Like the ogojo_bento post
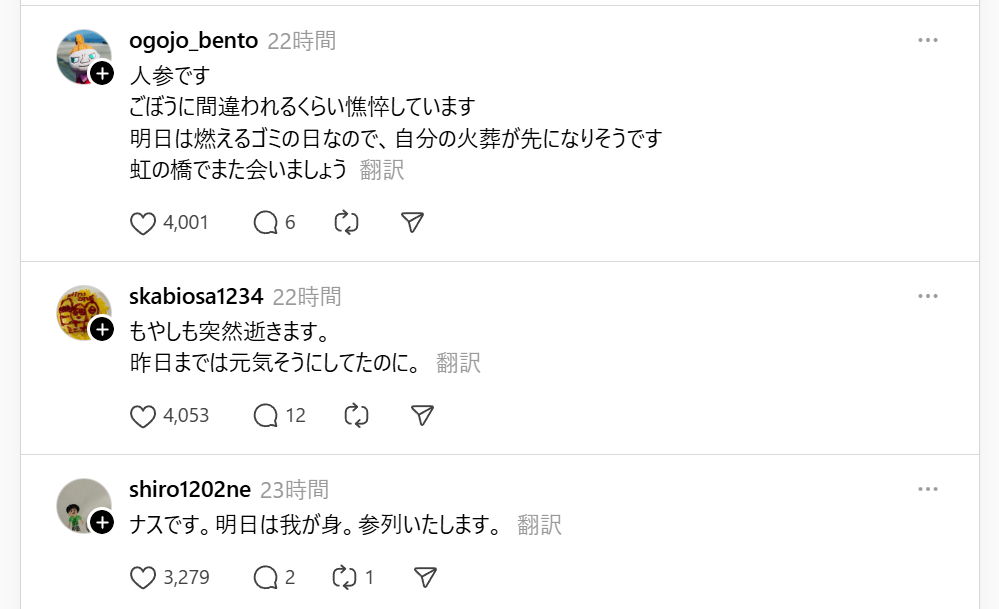The height and width of the screenshot is (609, 999). [144, 223]
